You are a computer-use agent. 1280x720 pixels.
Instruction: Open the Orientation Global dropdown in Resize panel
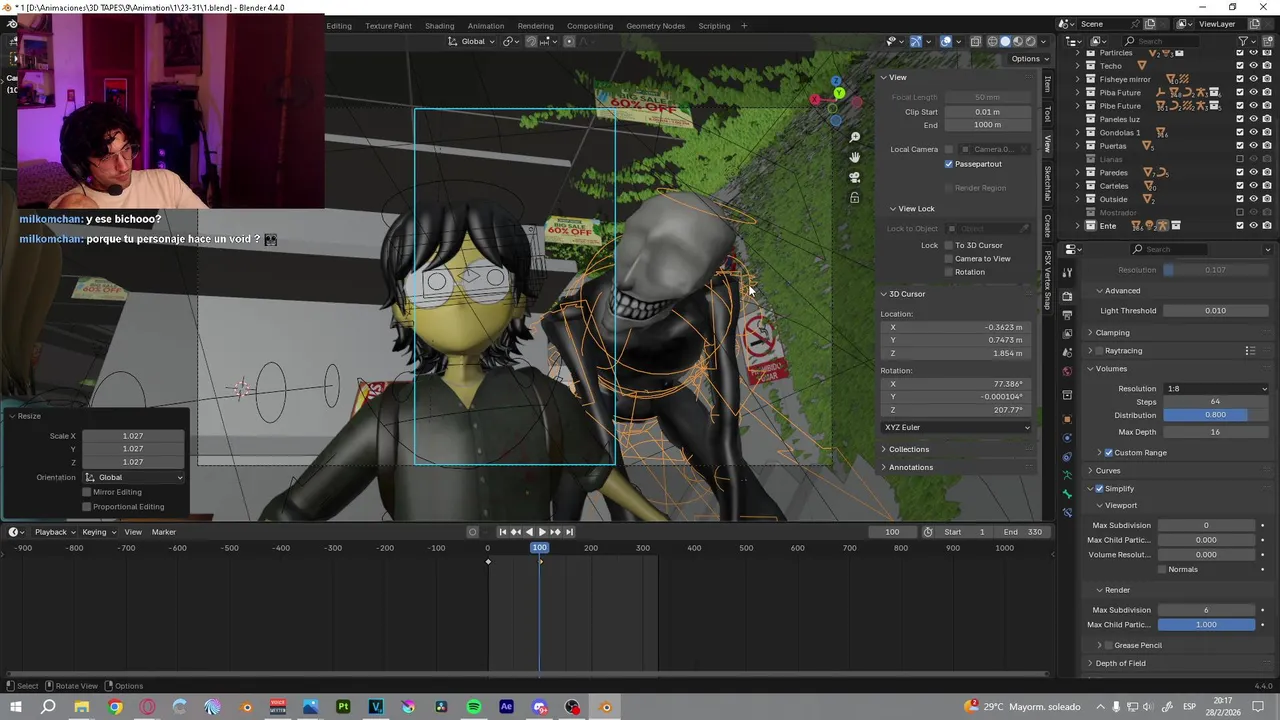(x=134, y=477)
